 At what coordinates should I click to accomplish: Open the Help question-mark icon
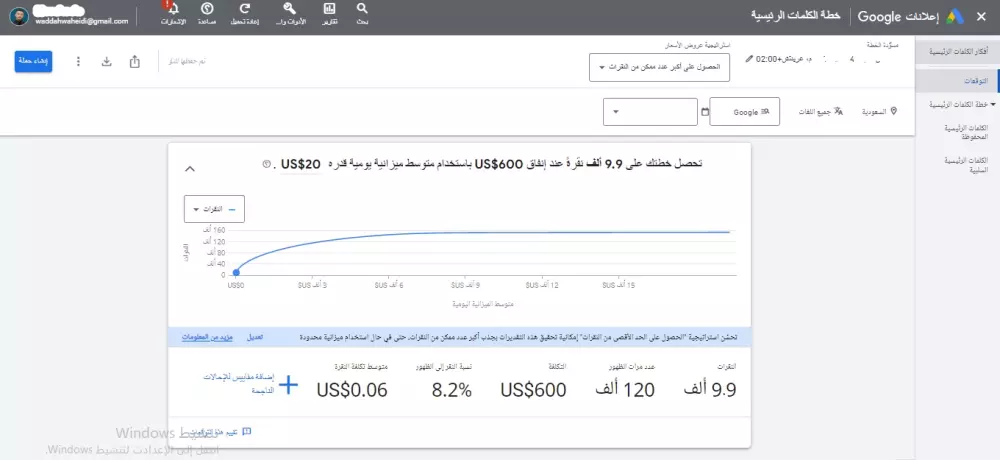pos(207,9)
